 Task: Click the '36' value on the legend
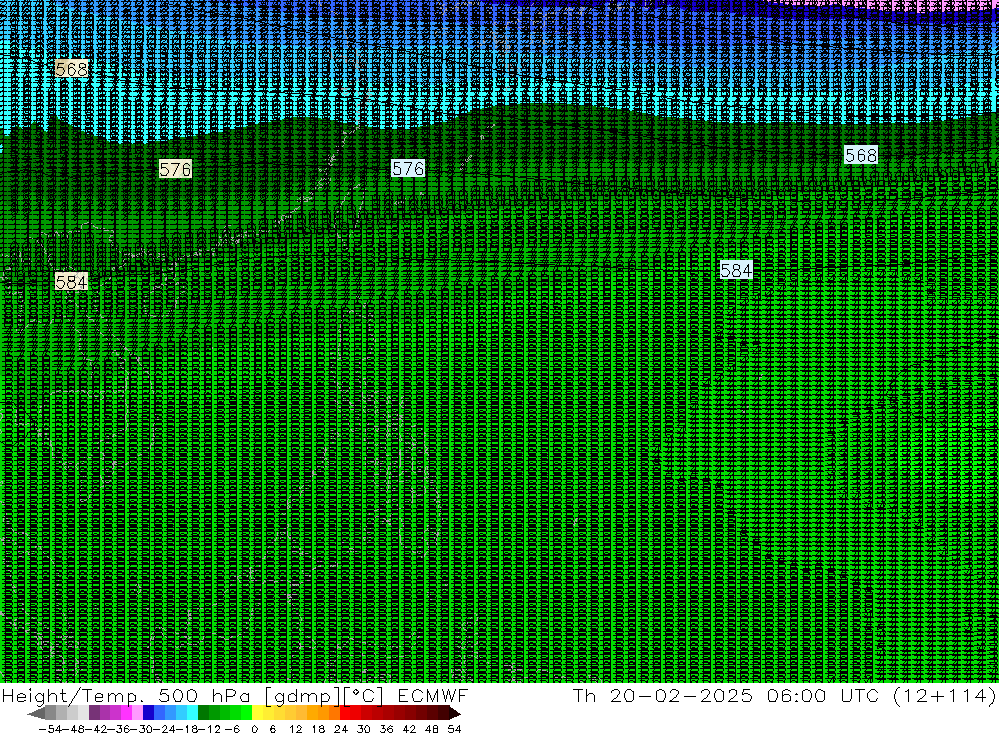pos(386,729)
